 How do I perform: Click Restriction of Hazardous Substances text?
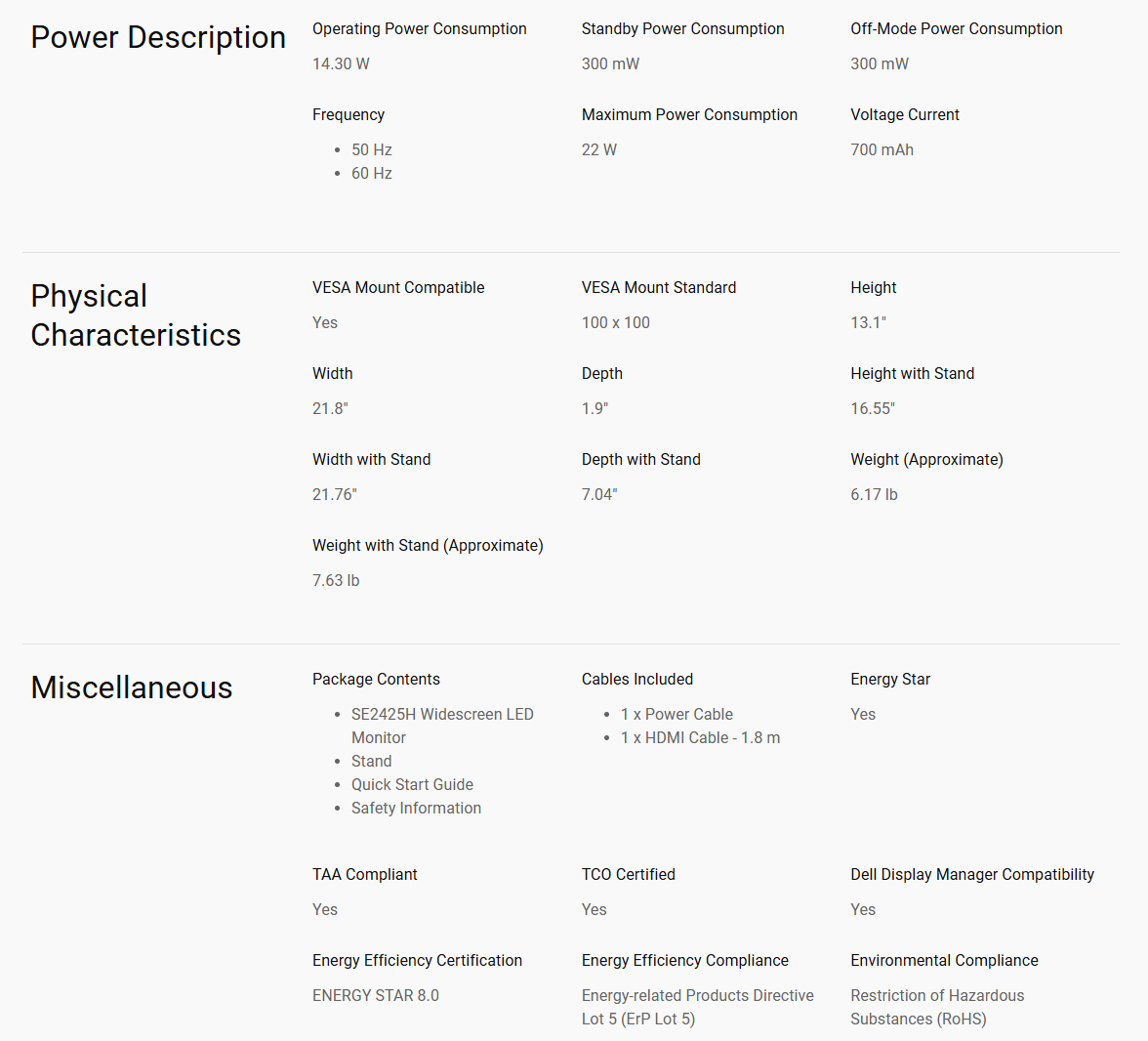(937, 1007)
